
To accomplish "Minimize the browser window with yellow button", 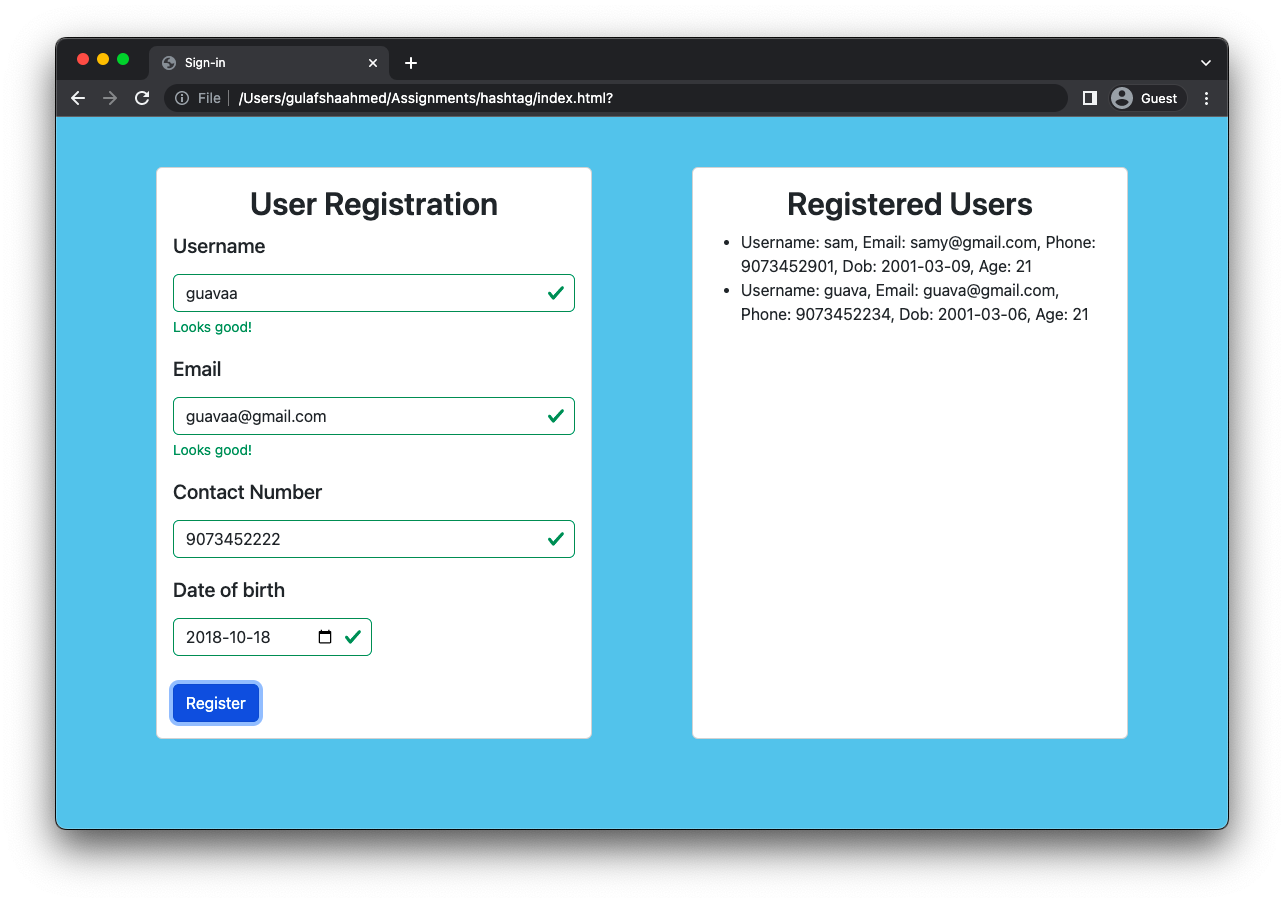I will pyautogui.click(x=103, y=59).
